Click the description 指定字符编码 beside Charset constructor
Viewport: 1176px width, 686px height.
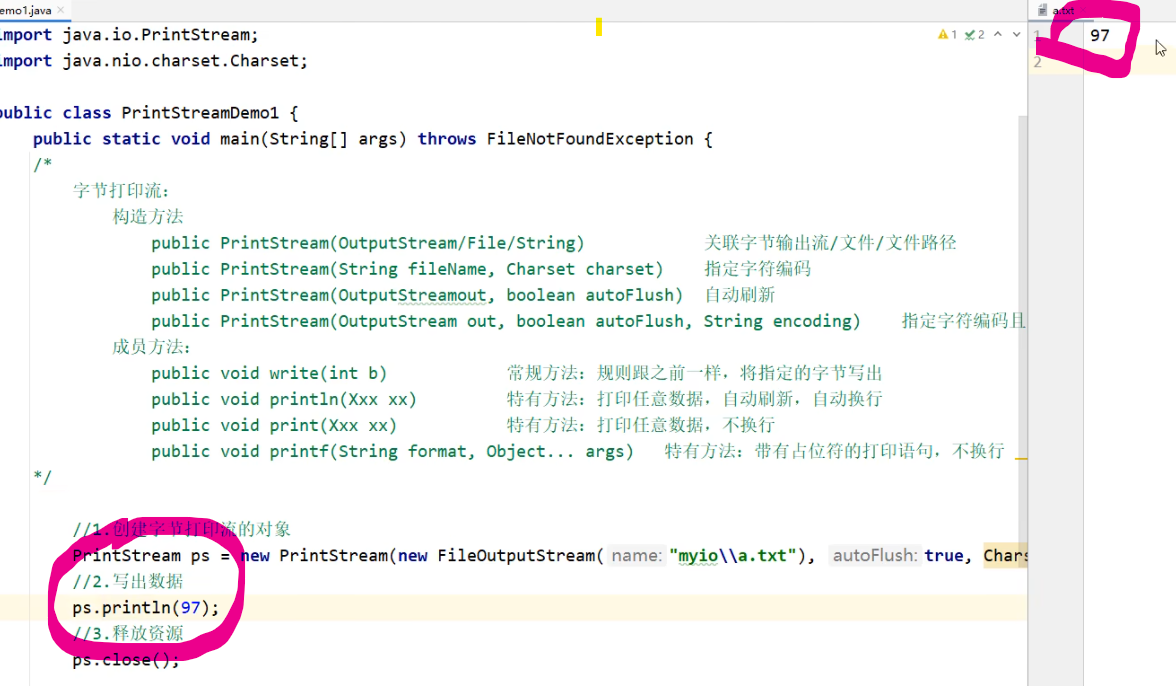(x=758, y=269)
